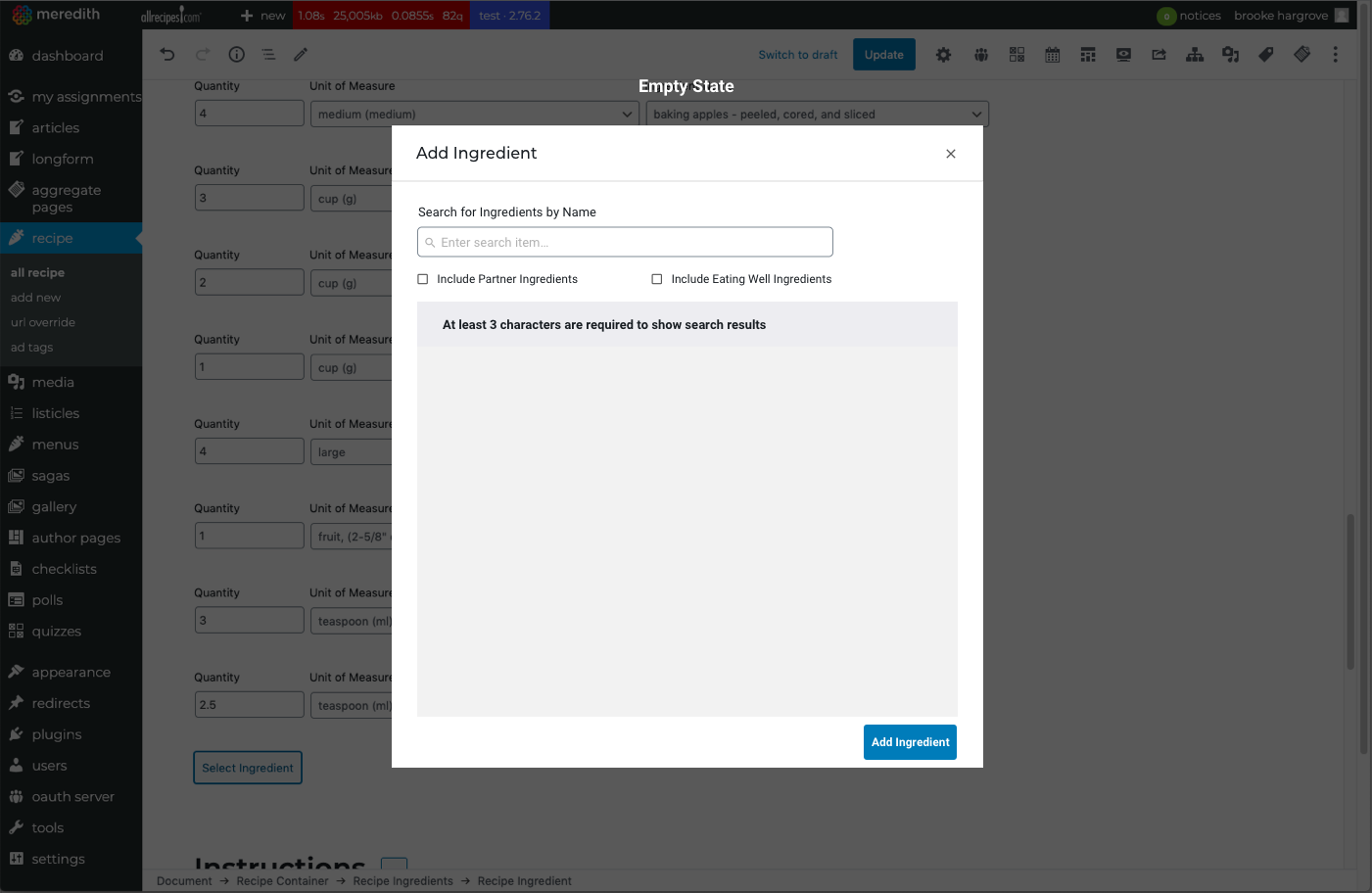Click Recipe Ingredients in the breadcrumb
This screenshot has width=1372, height=893.
[x=402, y=881]
